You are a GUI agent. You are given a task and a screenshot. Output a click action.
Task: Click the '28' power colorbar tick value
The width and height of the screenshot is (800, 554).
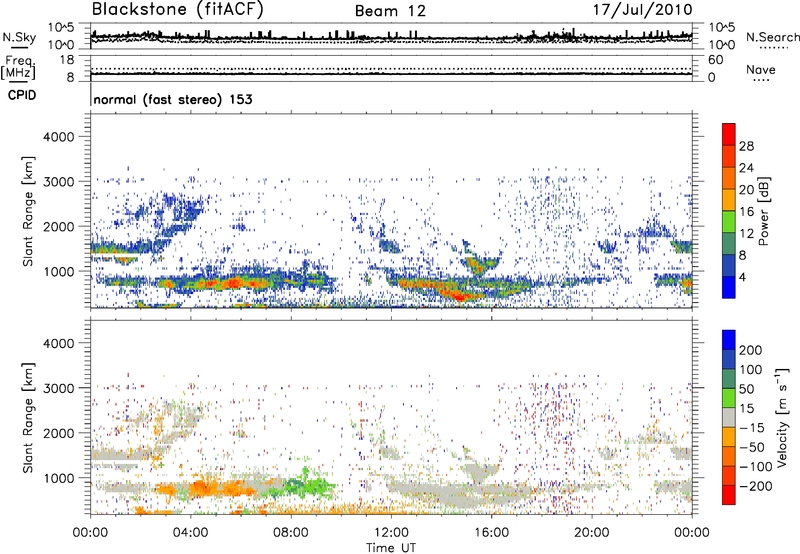746,146
